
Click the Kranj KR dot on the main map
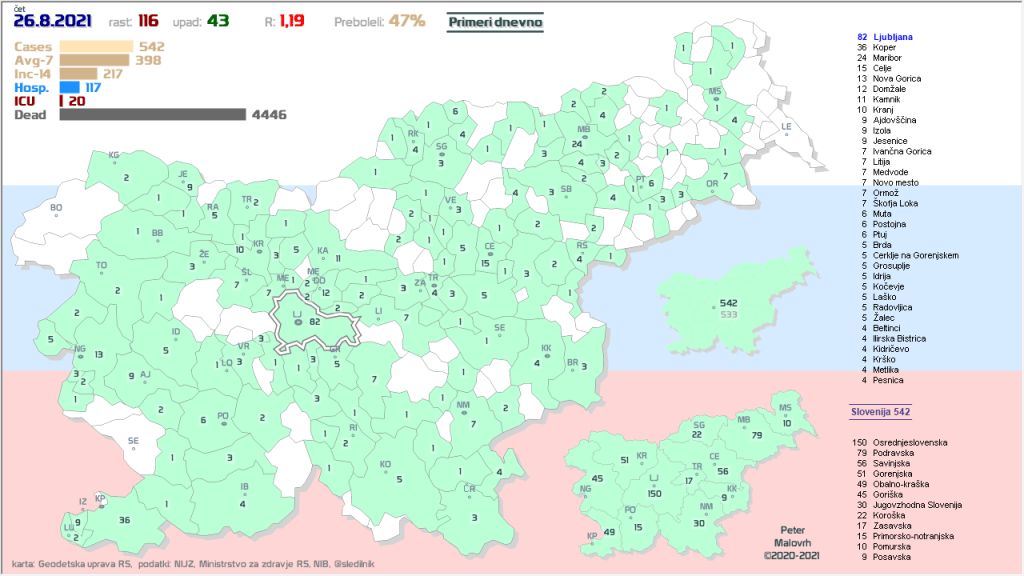[x=259, y=251]
